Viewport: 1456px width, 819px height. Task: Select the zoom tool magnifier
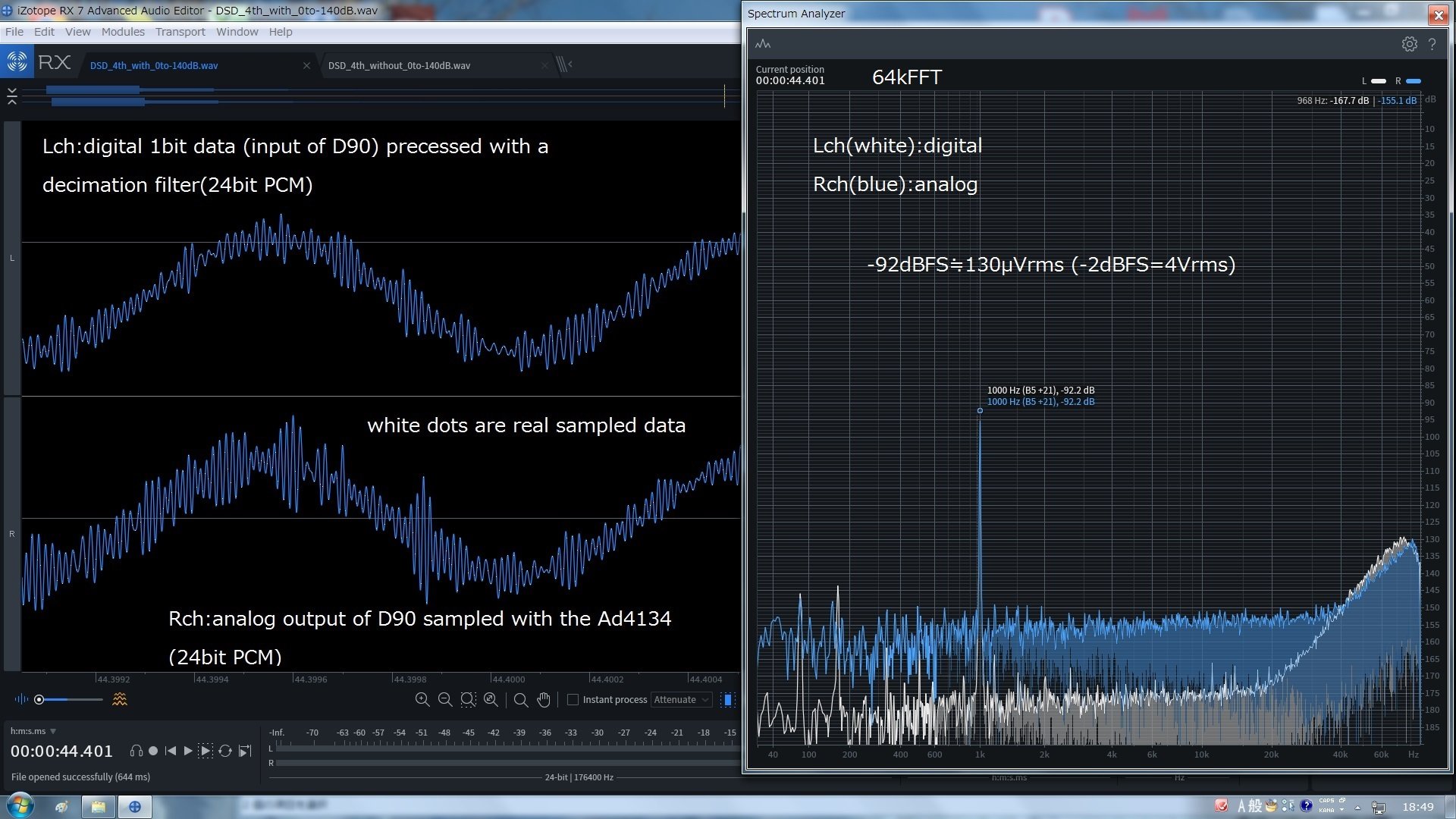coord(521,699)
